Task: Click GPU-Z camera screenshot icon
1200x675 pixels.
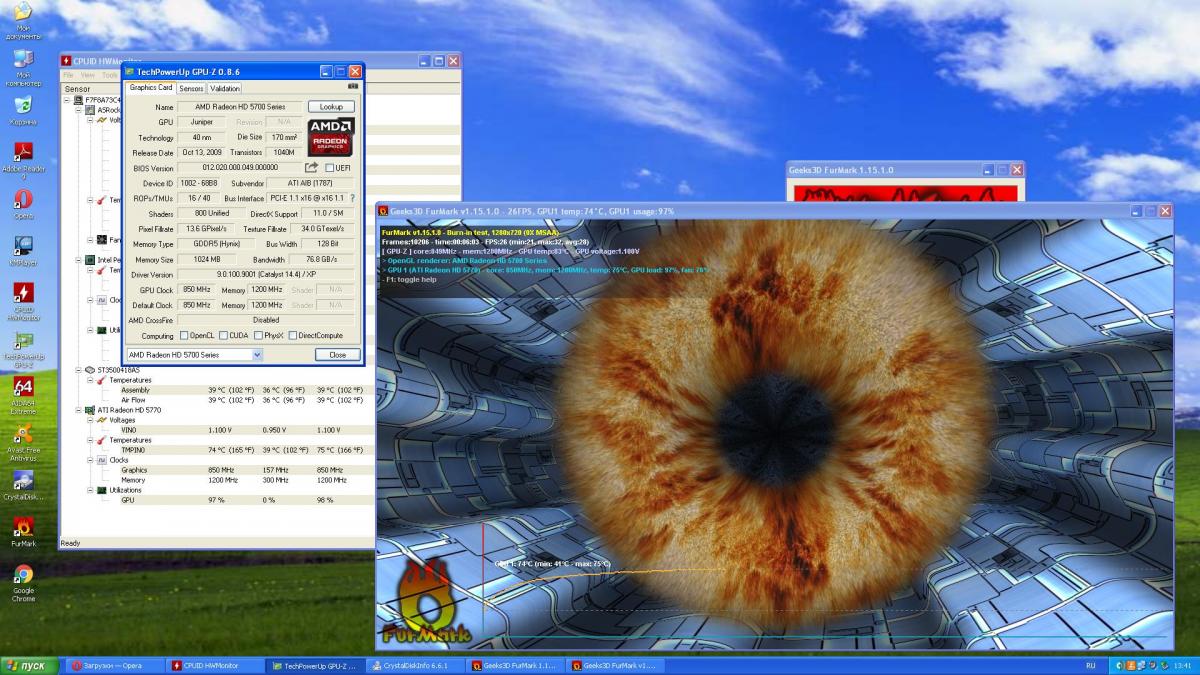Action: 352,87
